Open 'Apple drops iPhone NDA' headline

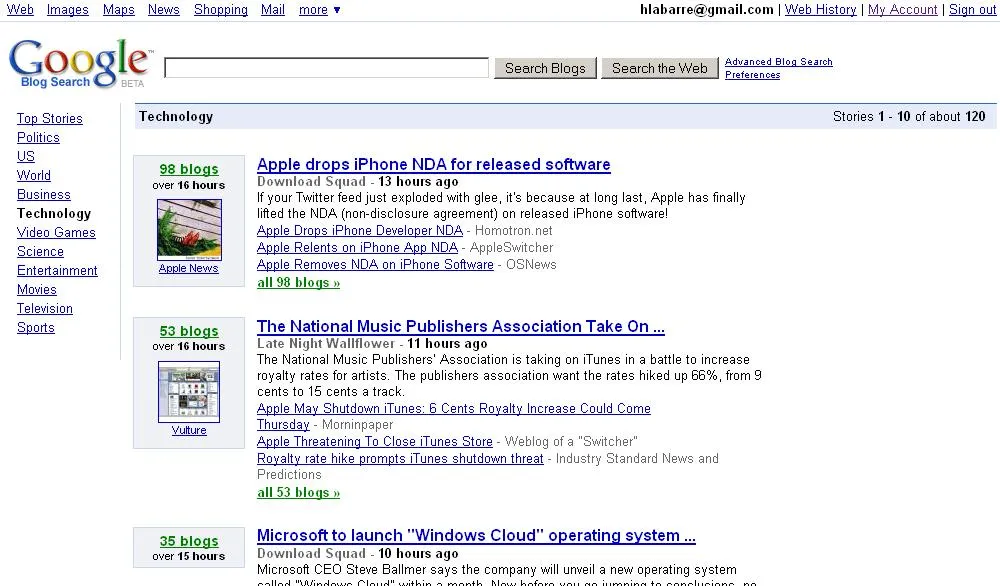click(x=434, y=165)
